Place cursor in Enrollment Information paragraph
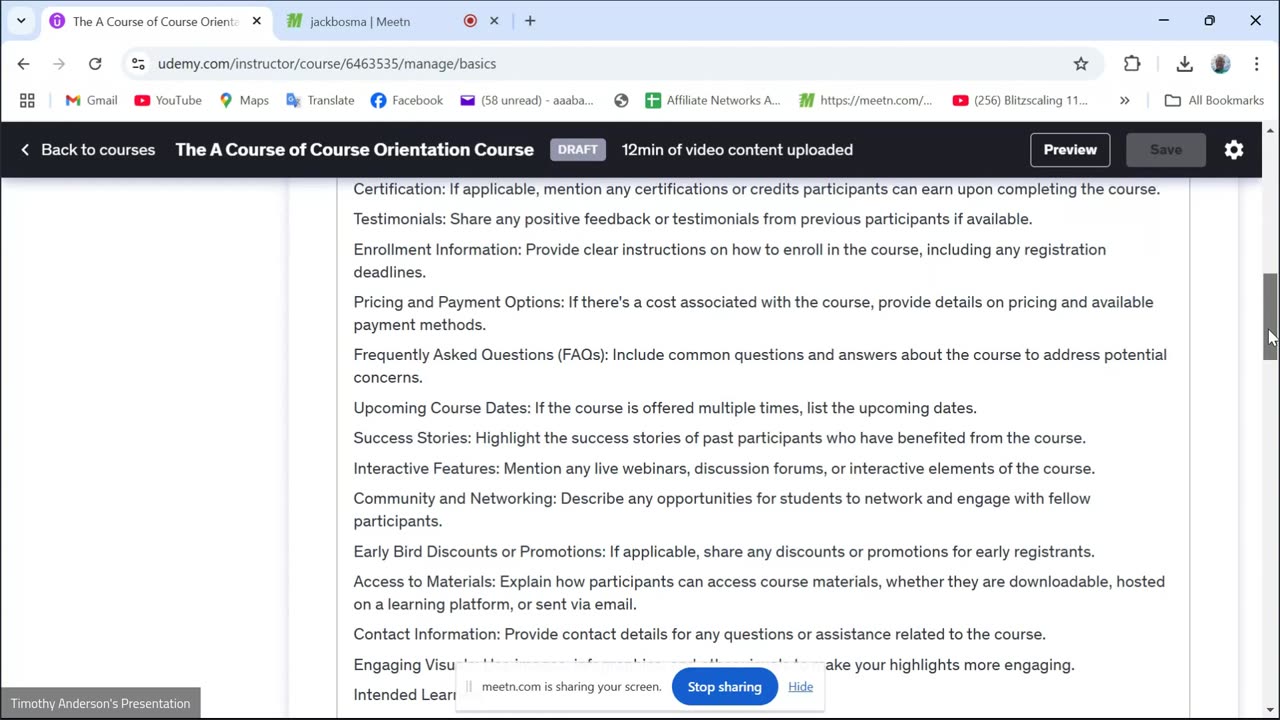Screen dimensions: 1280x720 click(x=730, y=261)
